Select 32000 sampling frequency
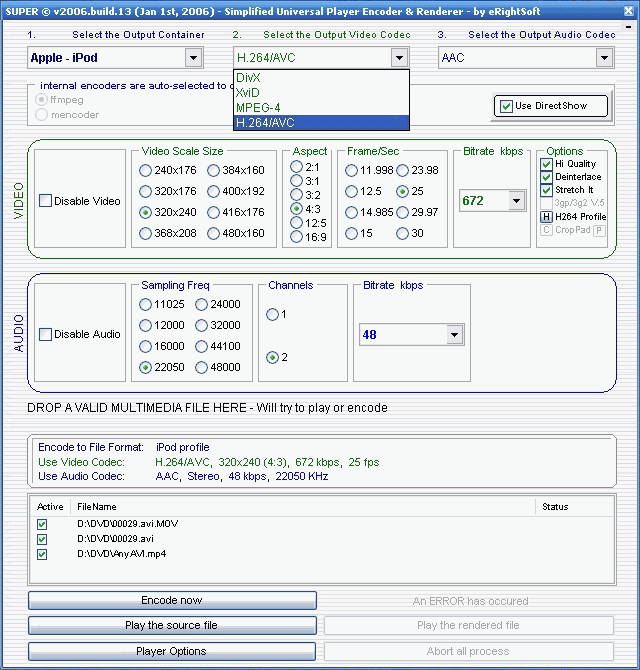Image resolution: width=640 pixels, height=670 pixels. pyautogui.click(x=201, y=326)
